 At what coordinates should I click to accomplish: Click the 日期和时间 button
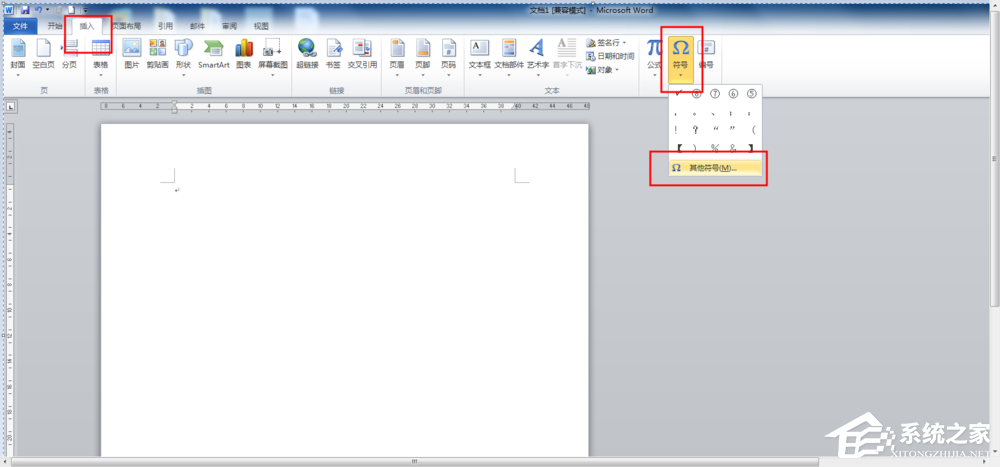coord(610,56)
